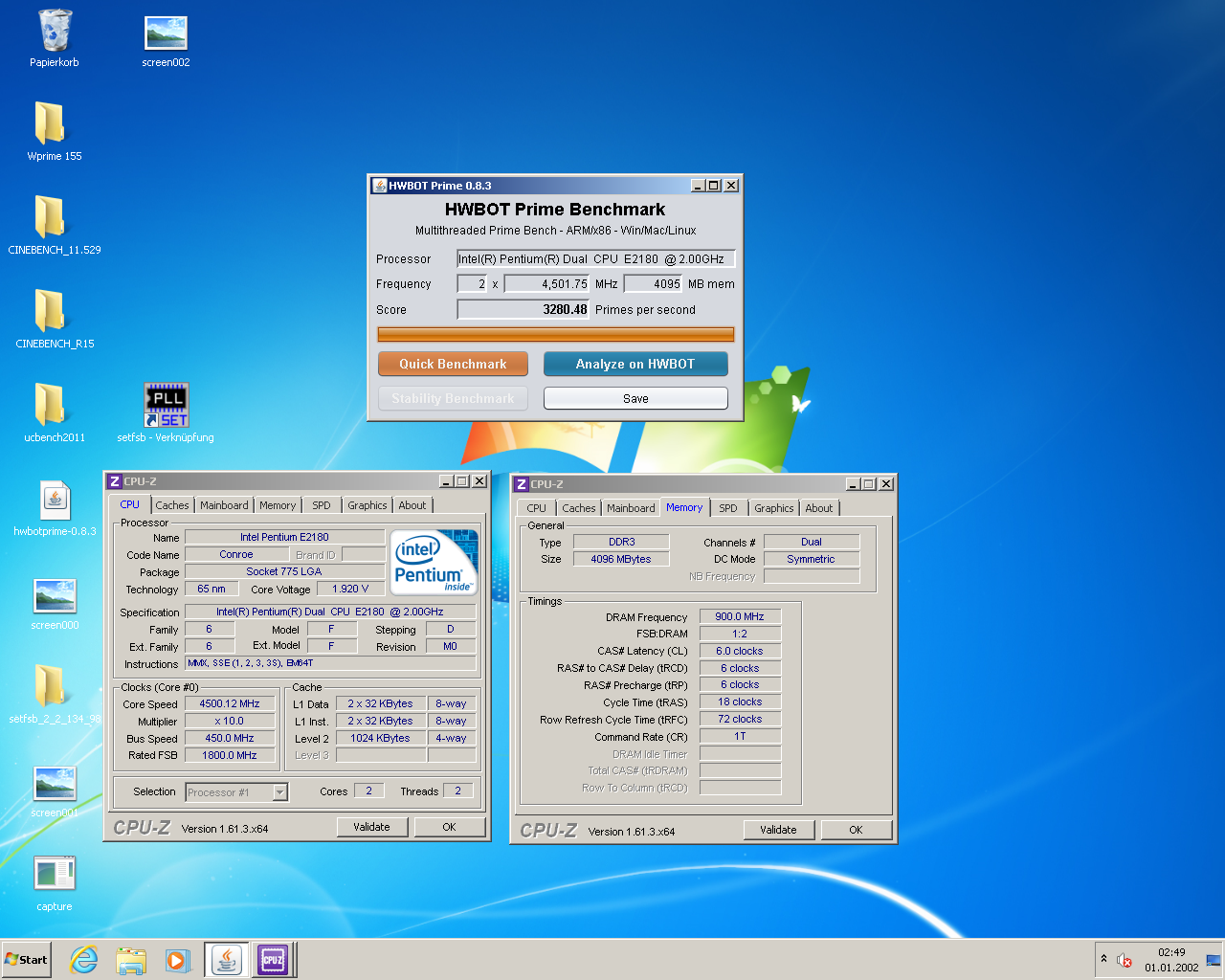Click Validate in right CPU-Z window
The height and width of the screenshot is (980, 1225).
click(x=779, y=830)
